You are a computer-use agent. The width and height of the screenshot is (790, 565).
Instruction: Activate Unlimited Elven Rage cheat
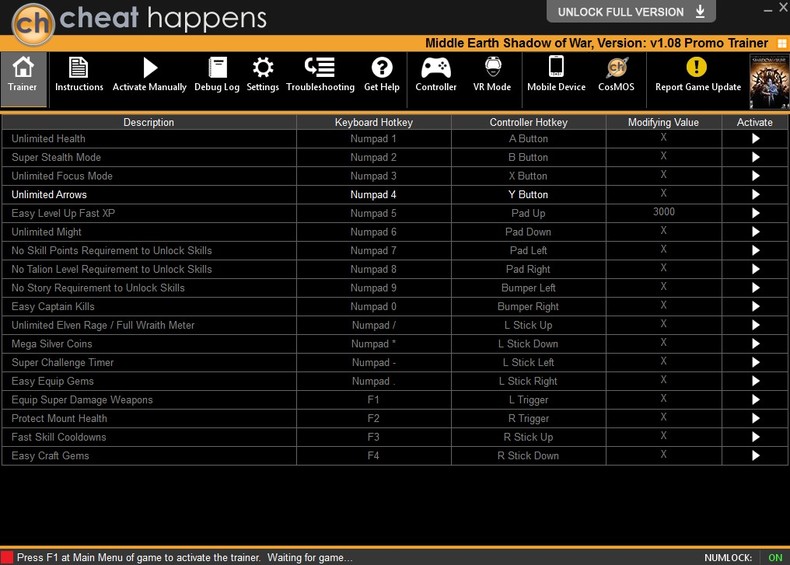[755, 325]
